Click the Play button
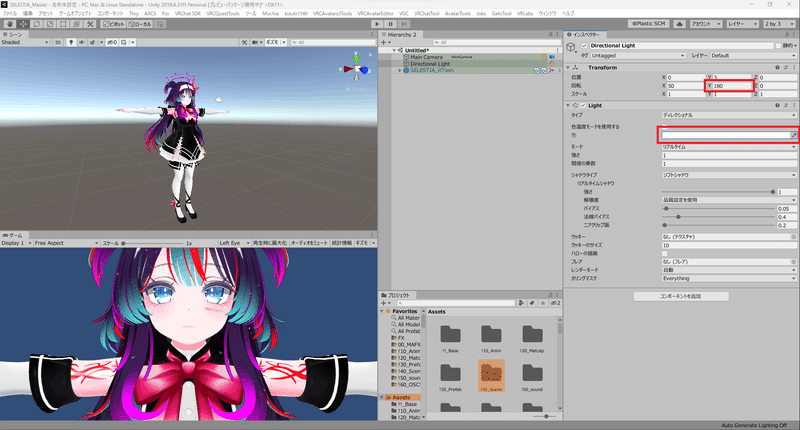Image resolution: width=800 pixels, height=430 pixels. coord(377,24)
